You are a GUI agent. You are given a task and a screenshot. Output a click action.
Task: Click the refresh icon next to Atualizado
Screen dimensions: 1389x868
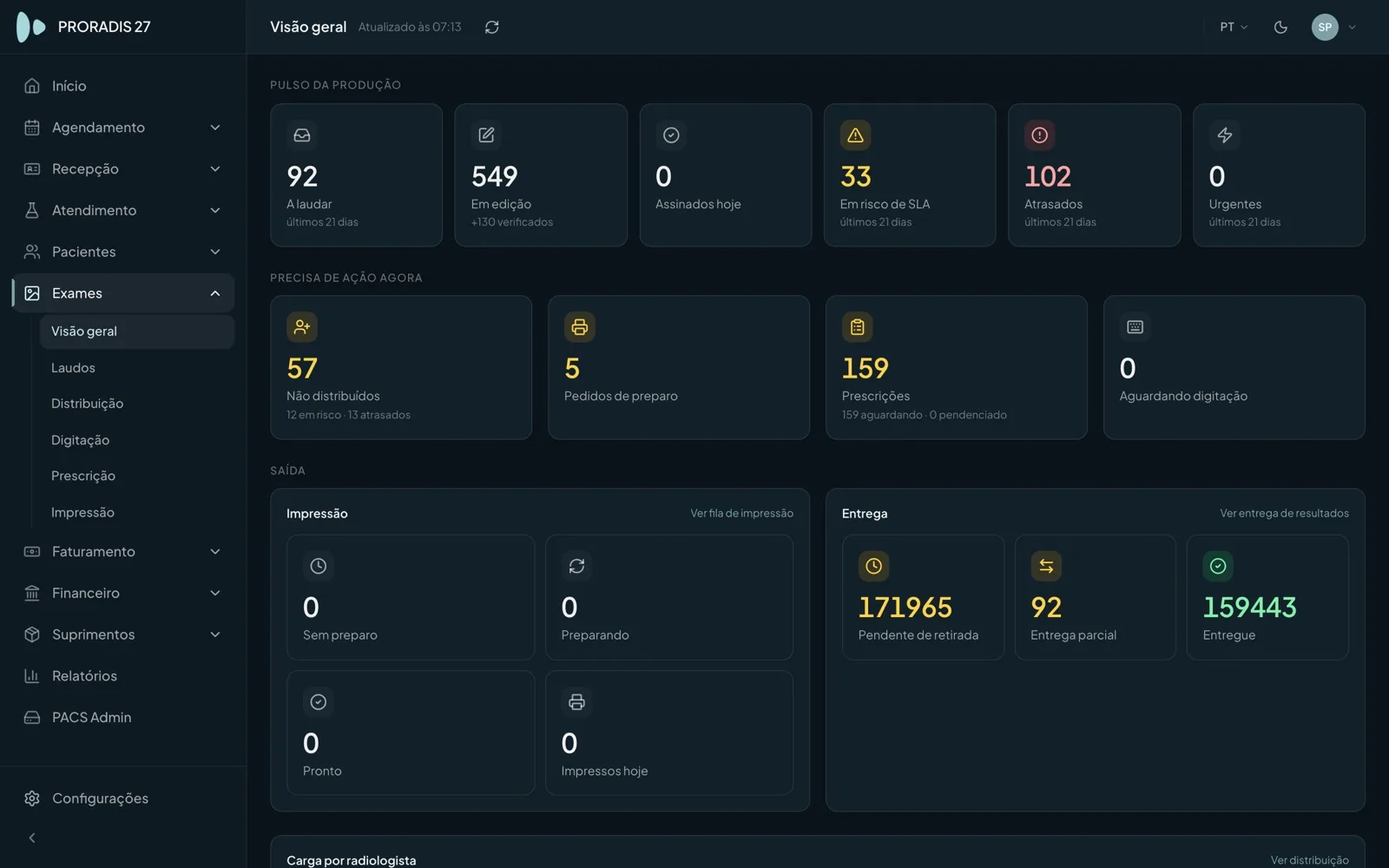pyautogui.click(x=492, y=27)
